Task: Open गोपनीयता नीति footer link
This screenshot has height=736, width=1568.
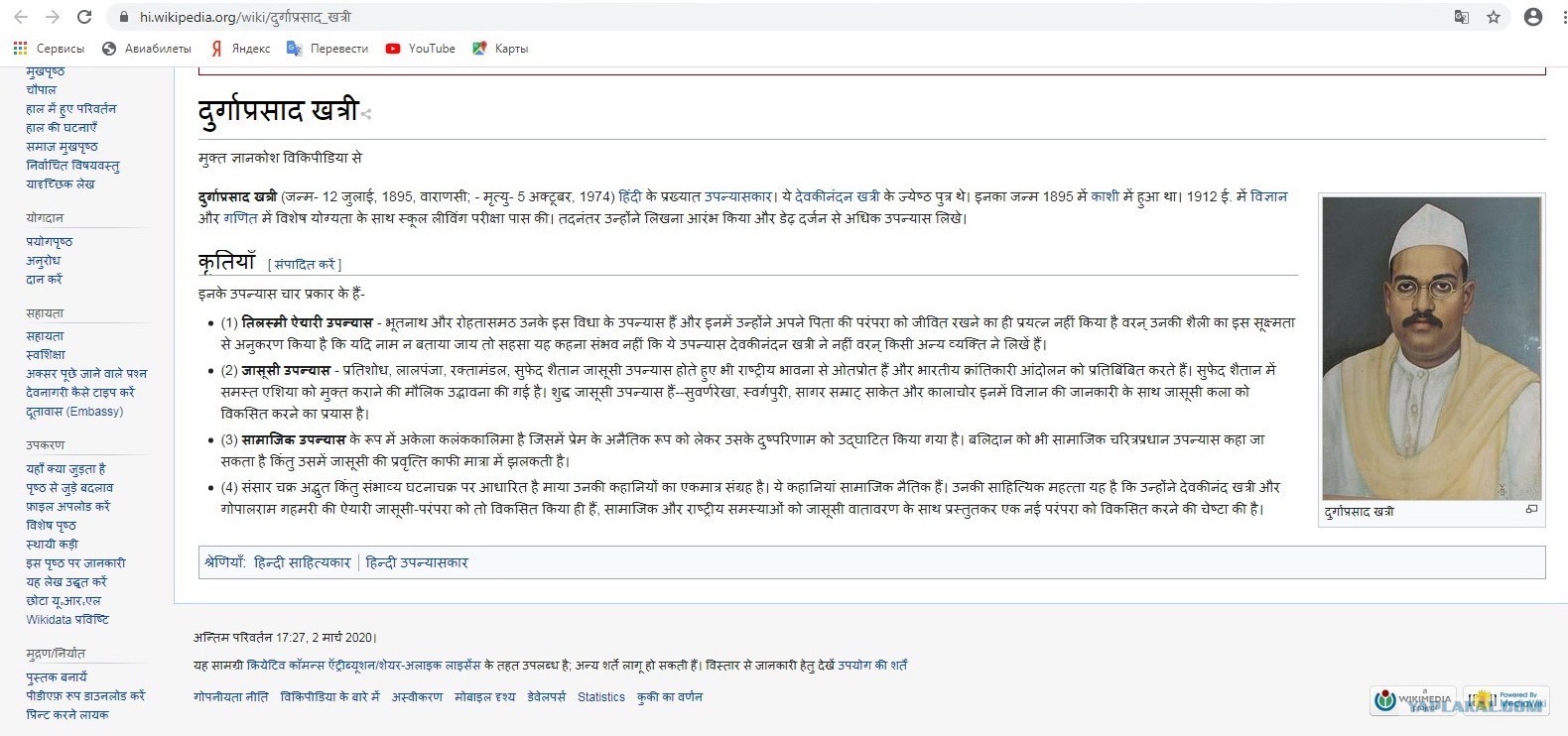Action: (x=231, y=697)
